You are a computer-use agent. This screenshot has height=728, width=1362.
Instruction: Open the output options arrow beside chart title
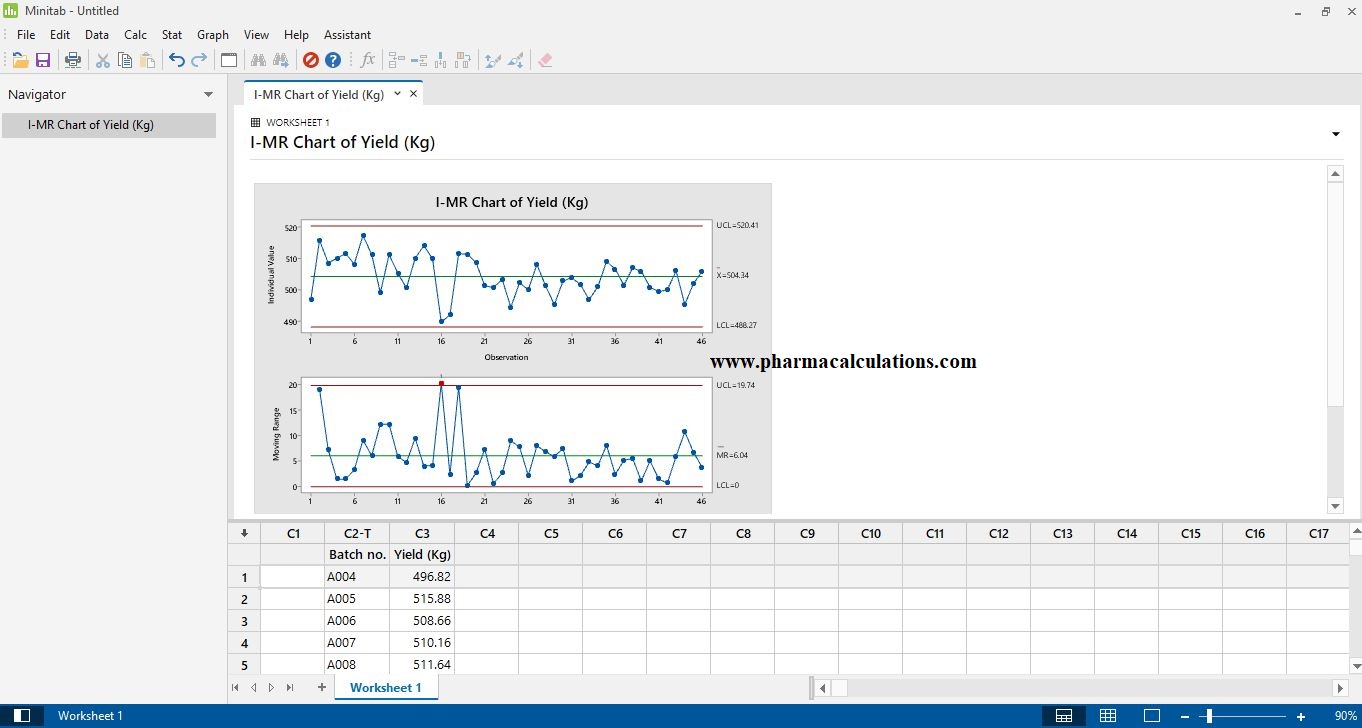pyautogui.click(x=1335, y=134)
